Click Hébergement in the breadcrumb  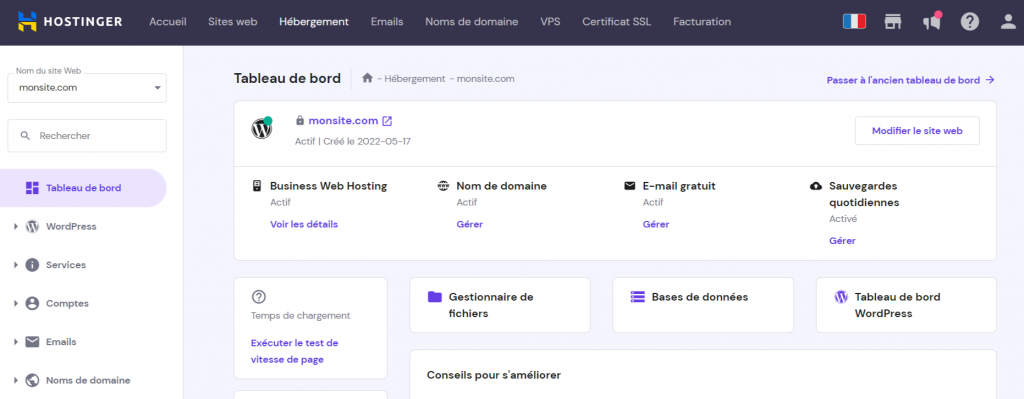415,78
